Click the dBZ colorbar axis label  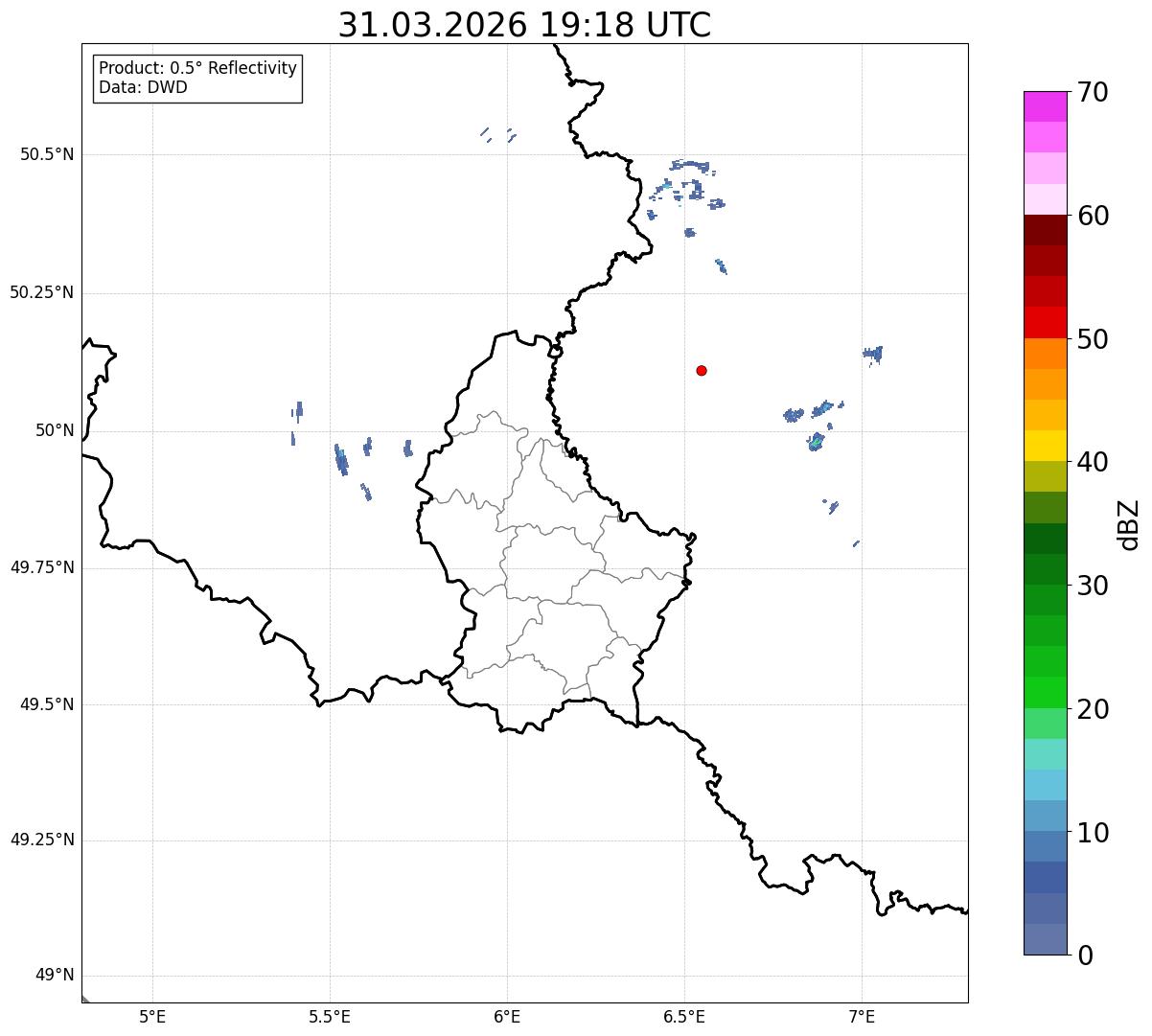point(1129,524)
